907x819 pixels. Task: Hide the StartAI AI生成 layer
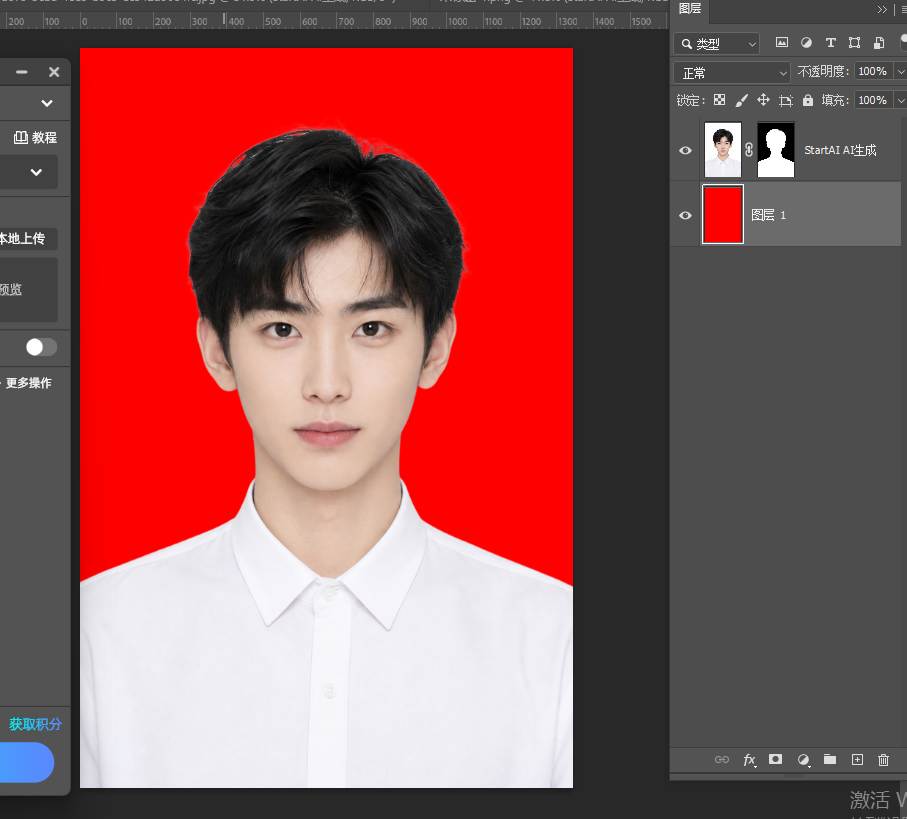pos(685,150)
